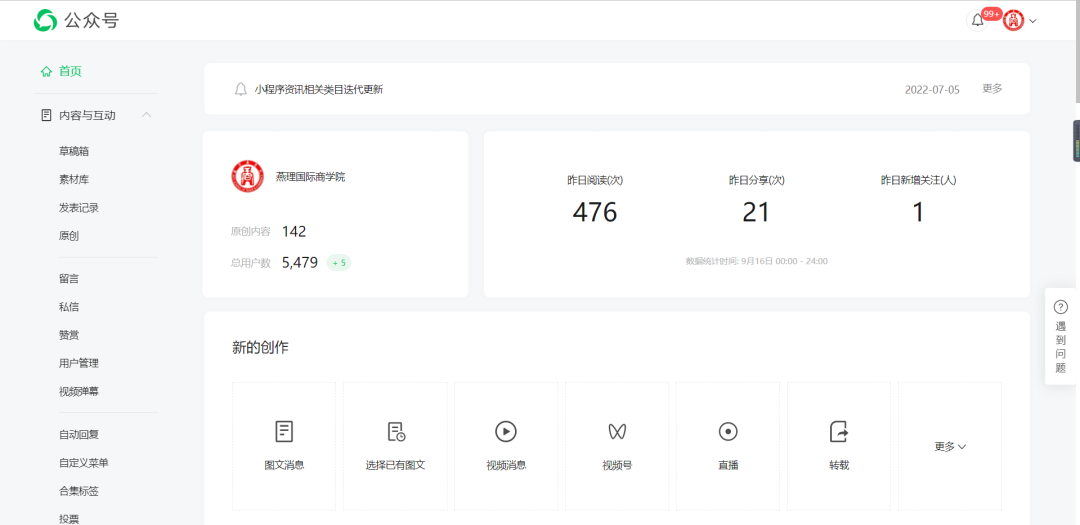
Task: Select 素材库 from sidebar
Action: (x=74, y=180)
